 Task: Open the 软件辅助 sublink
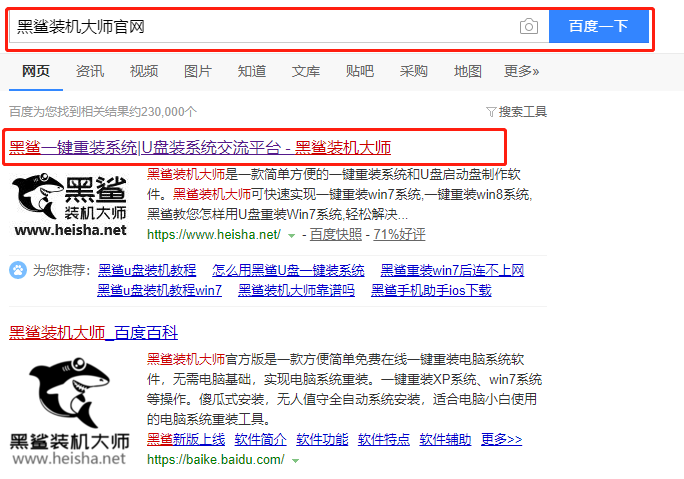pyautogui.click(x=445, y=439)
